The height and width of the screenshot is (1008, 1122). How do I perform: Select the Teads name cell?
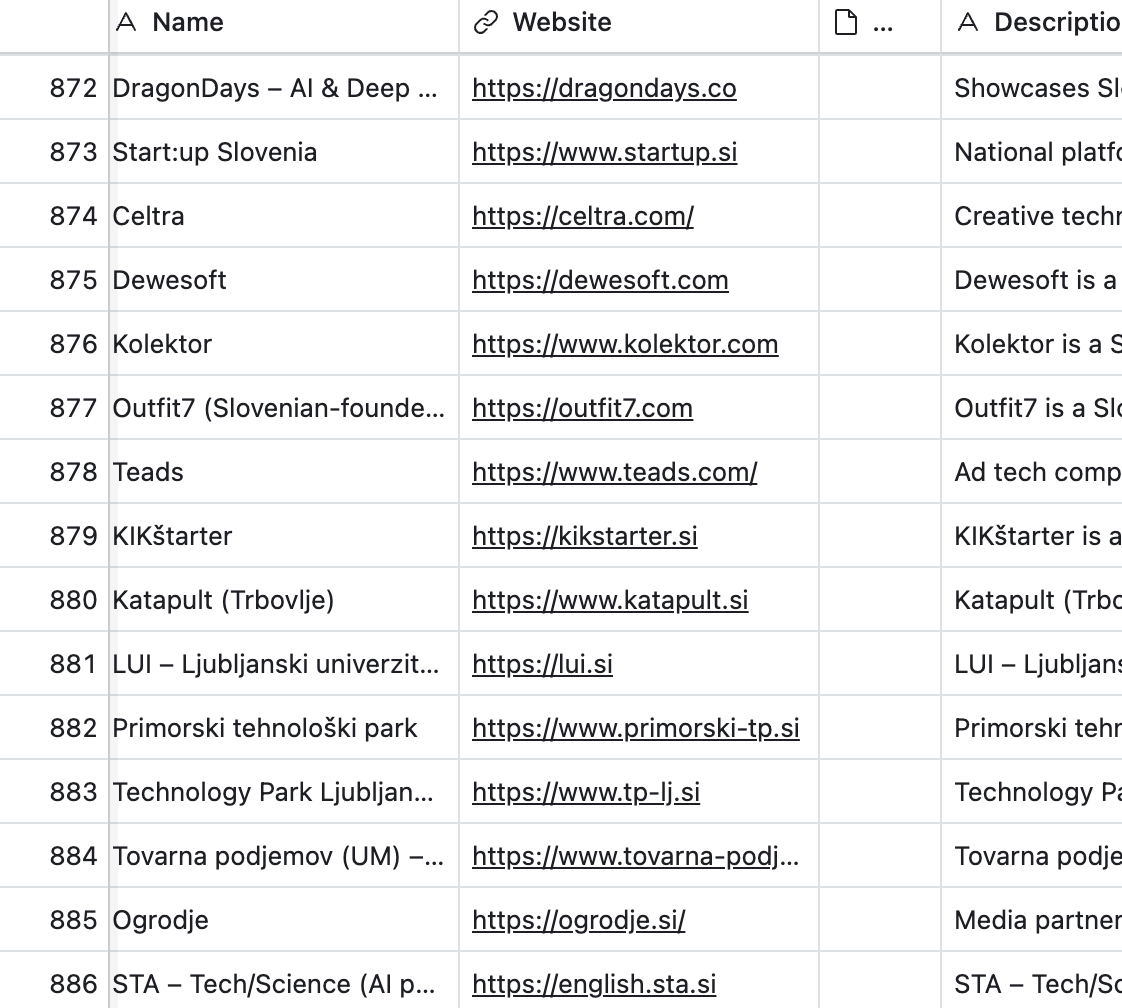tap(284, 472)
